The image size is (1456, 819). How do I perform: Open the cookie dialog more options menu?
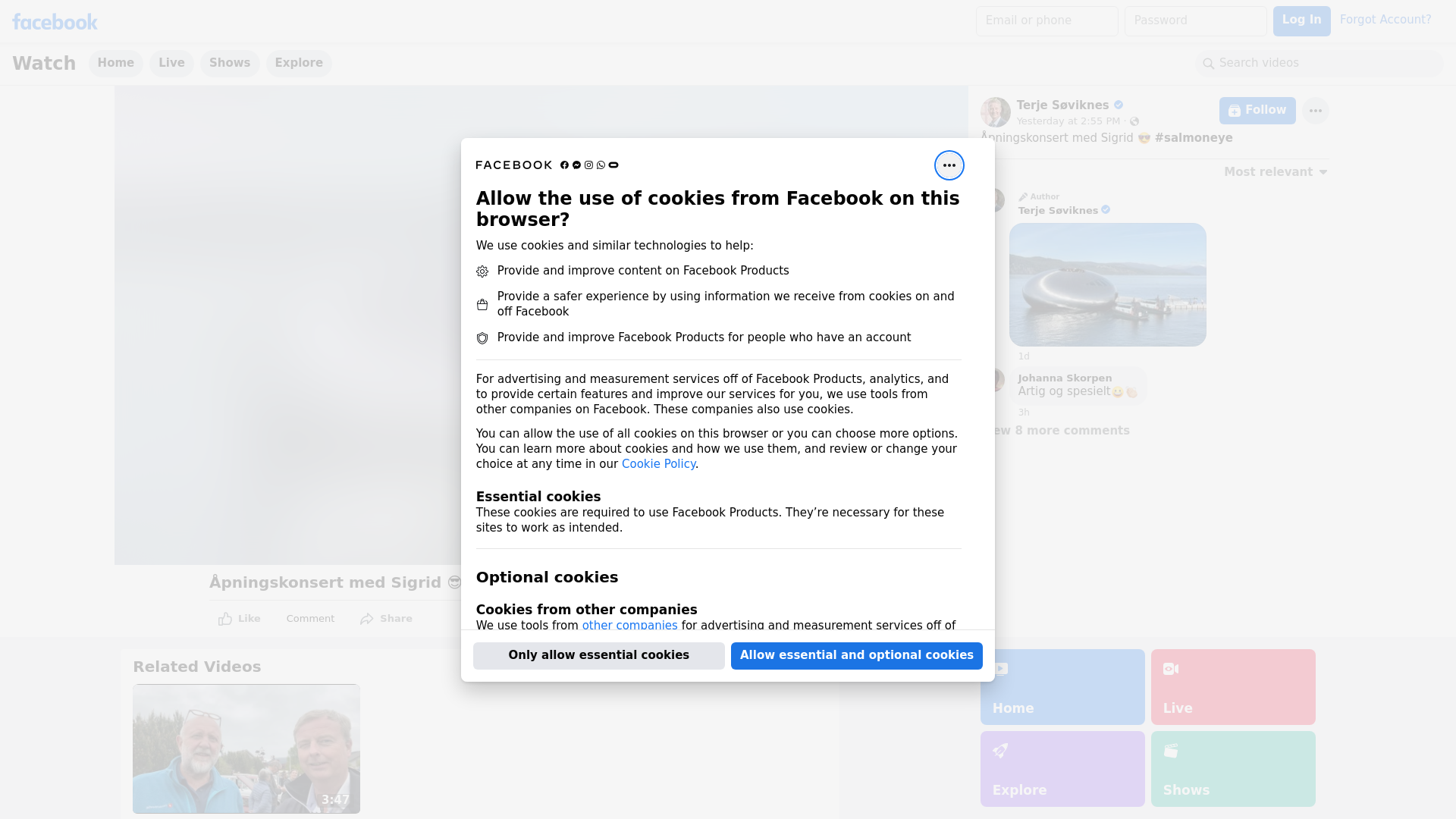coord(949,165)
